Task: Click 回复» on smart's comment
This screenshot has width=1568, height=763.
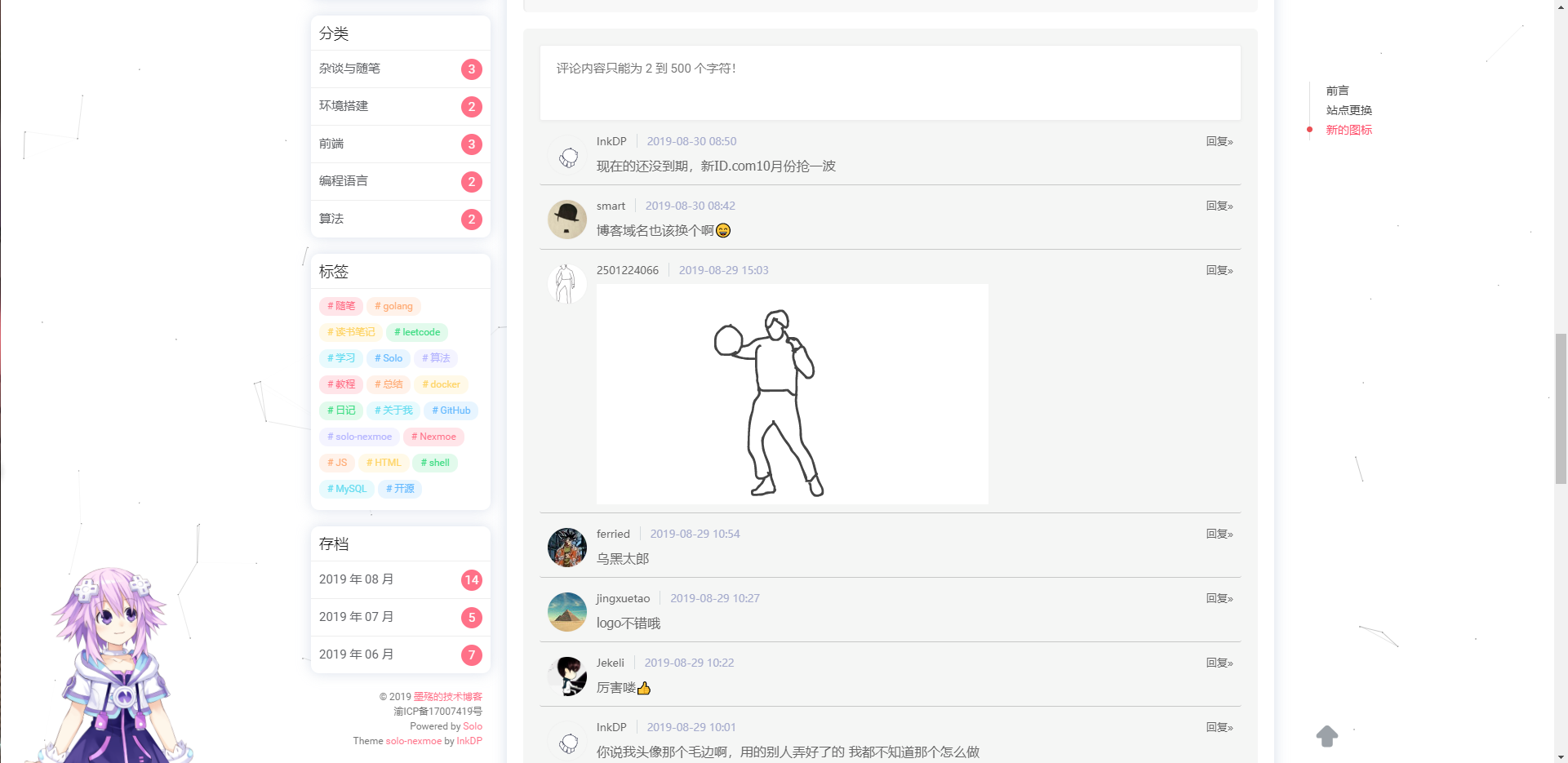Action: point(1218,206)
